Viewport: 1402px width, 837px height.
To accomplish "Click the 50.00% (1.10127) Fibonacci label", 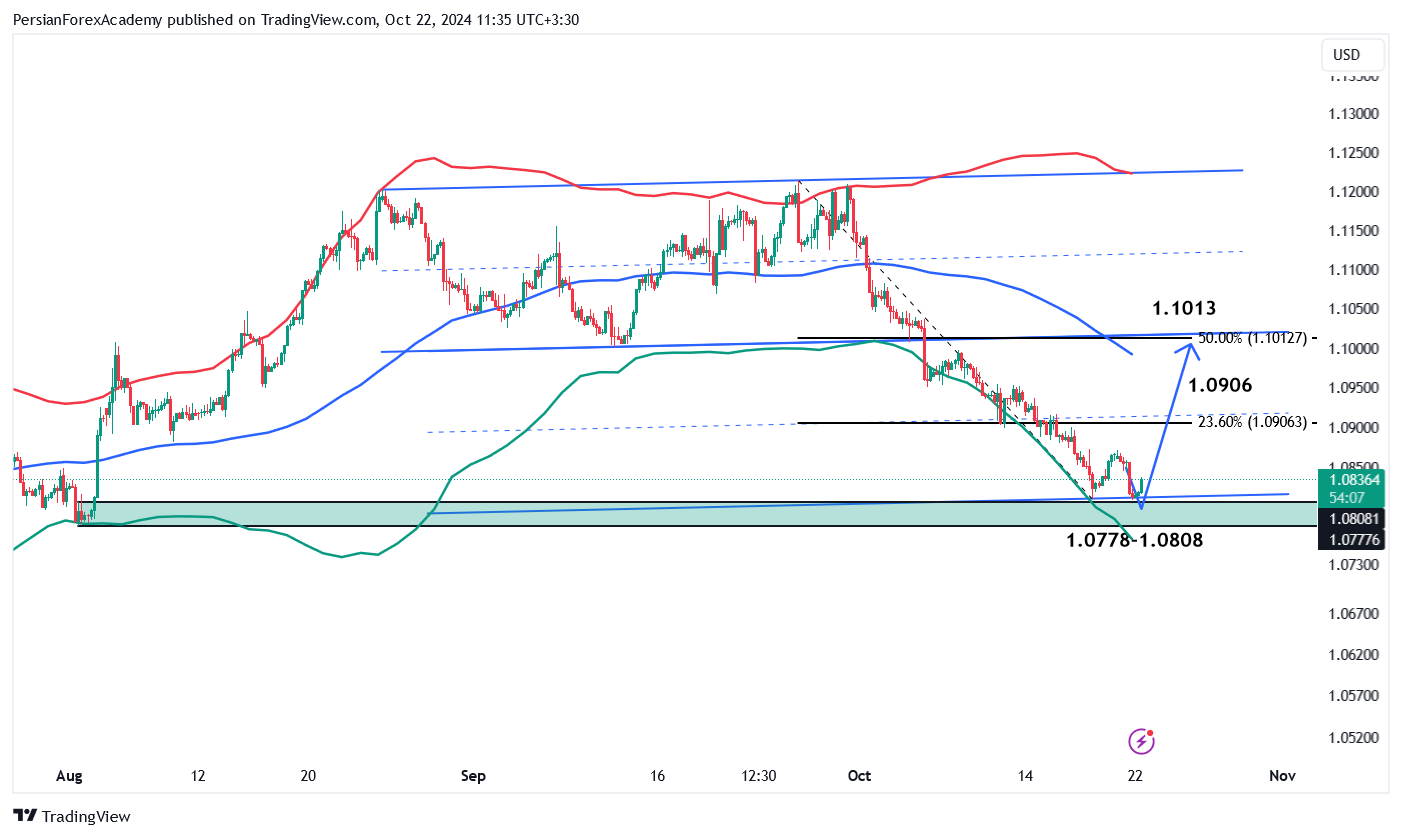I will [x=1253, y=338].
